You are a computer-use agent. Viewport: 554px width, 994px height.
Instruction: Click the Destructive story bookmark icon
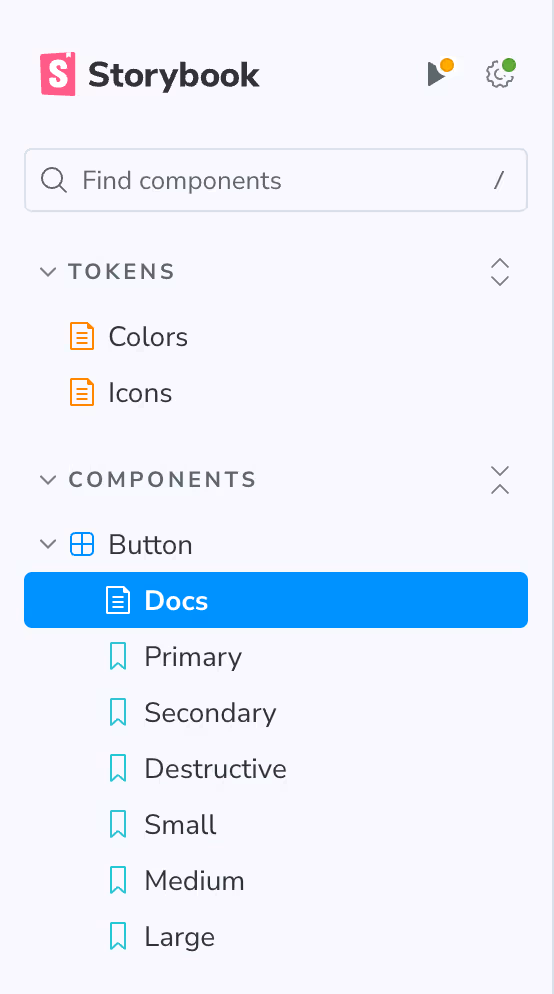tap(118, 768)
